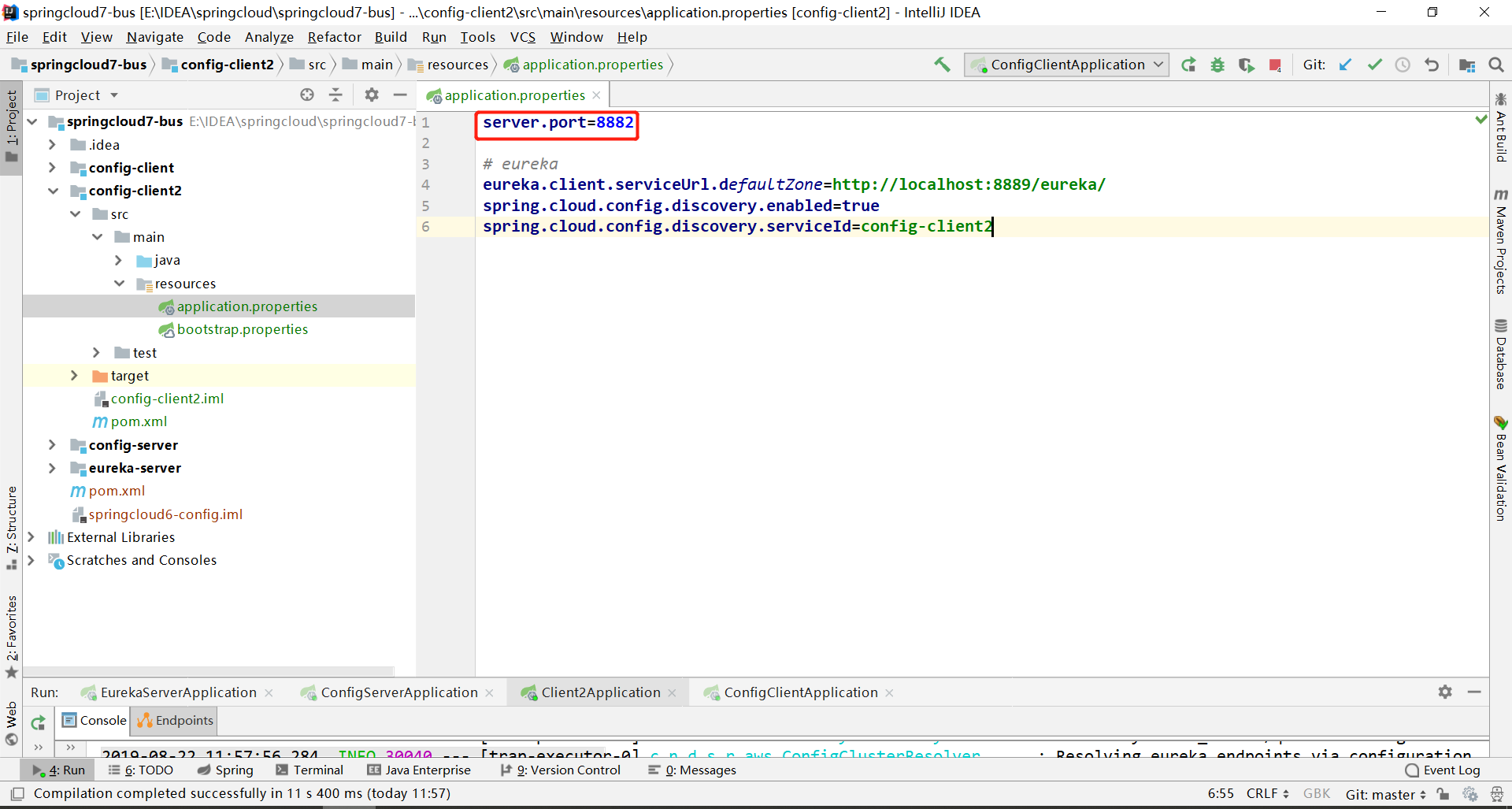1512x809 pixels.
Task: Open run configuration ConfigClientApplication dropdown
Action: pyautogui.click(x=1067, y=65)
